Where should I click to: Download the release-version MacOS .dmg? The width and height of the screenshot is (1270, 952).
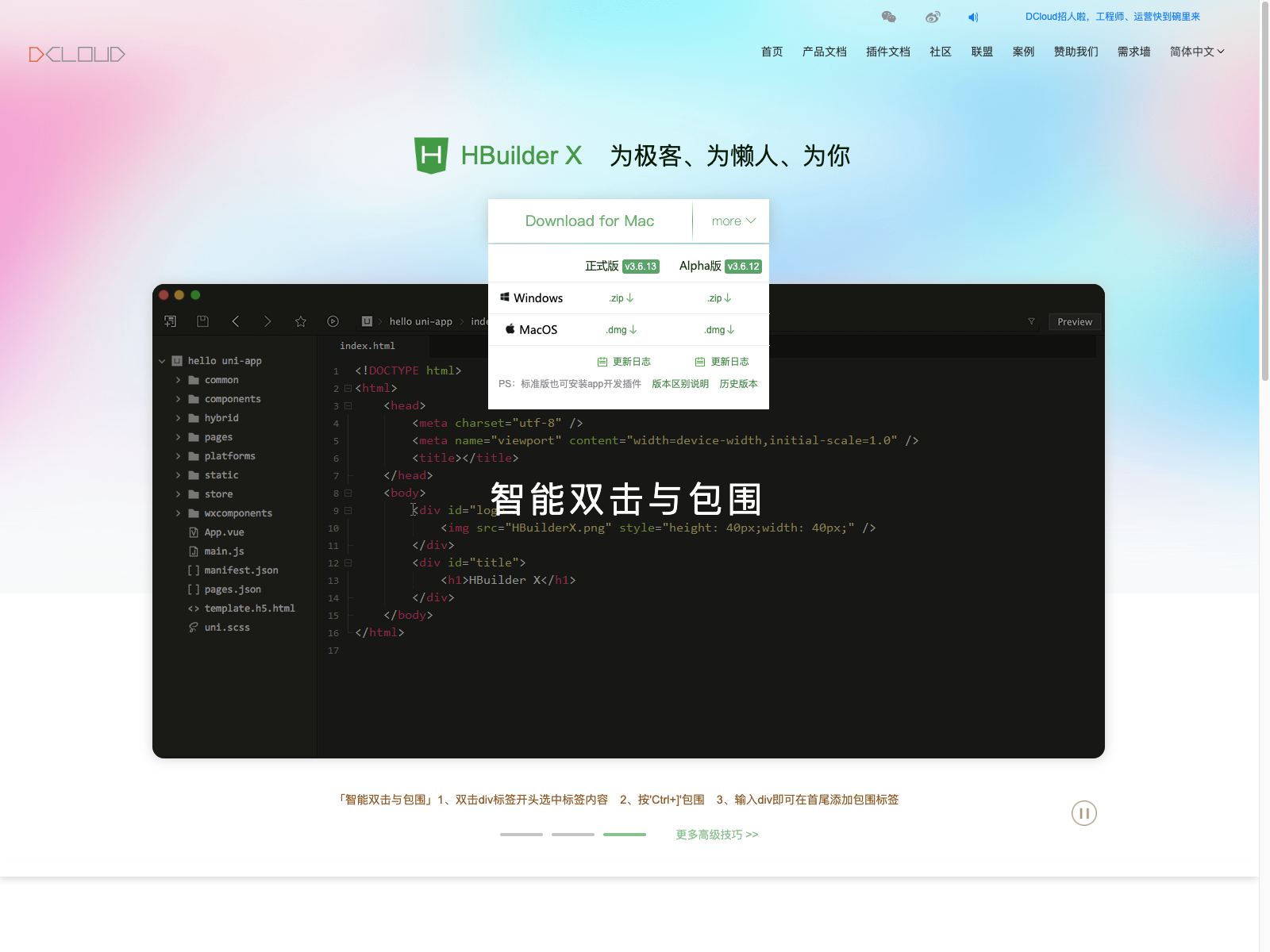[x=622, y=330]
